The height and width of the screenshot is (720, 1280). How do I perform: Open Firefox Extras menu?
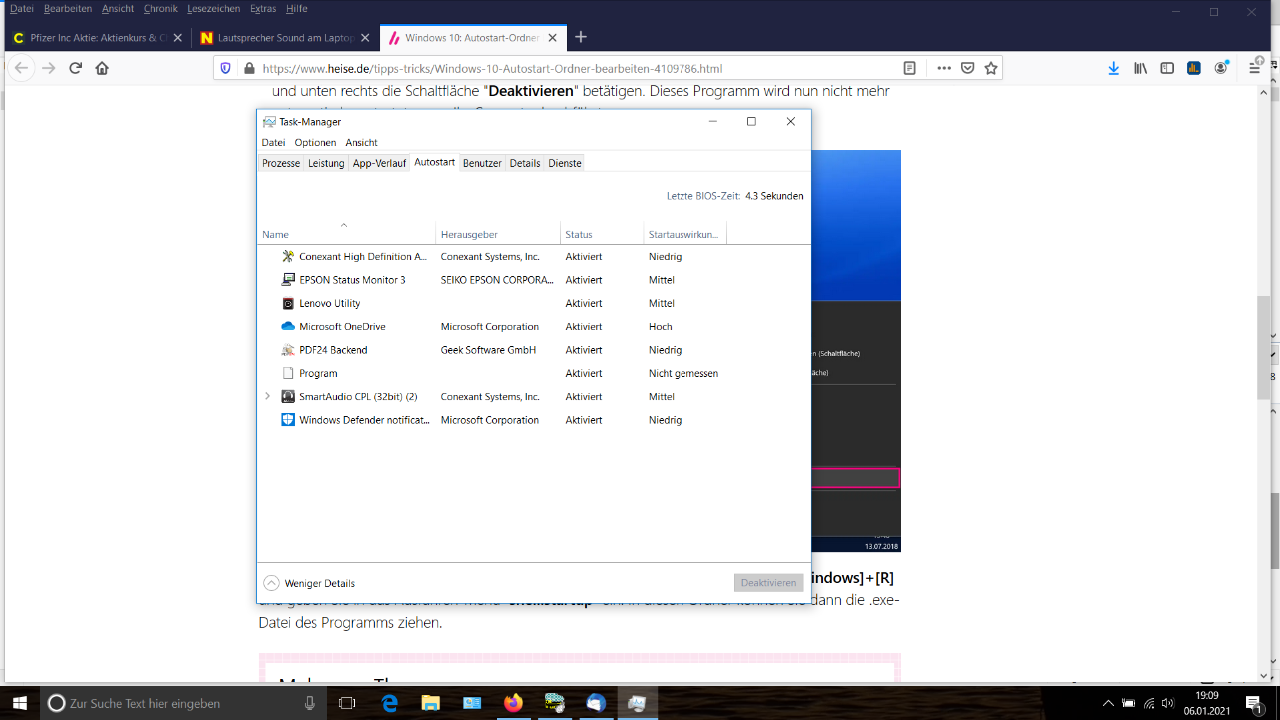[x=263, y=8]
